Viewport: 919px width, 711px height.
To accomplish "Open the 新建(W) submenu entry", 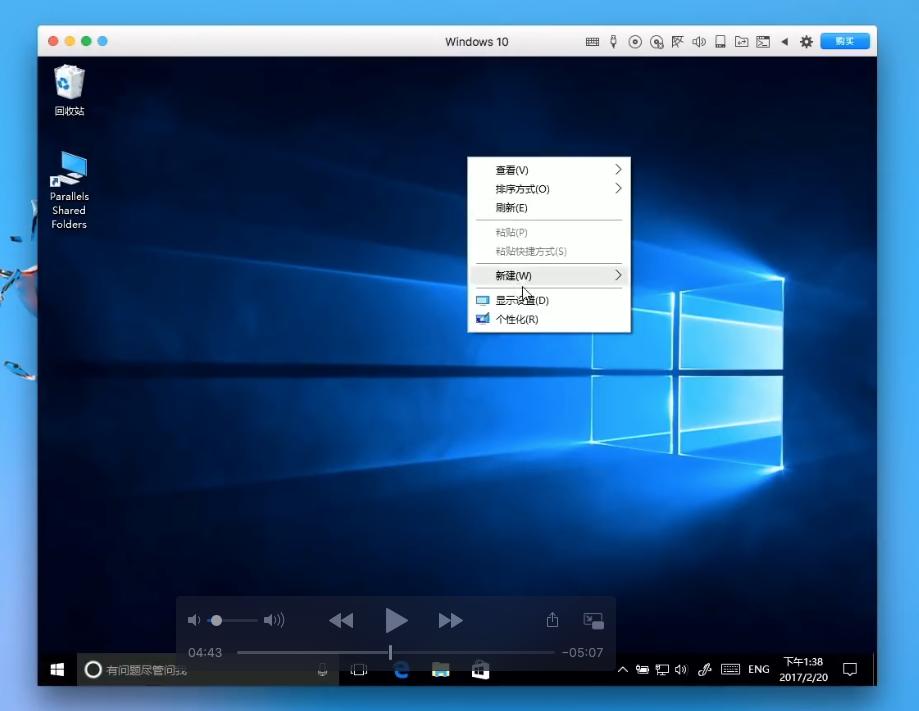I will click(x=549, y=275).
